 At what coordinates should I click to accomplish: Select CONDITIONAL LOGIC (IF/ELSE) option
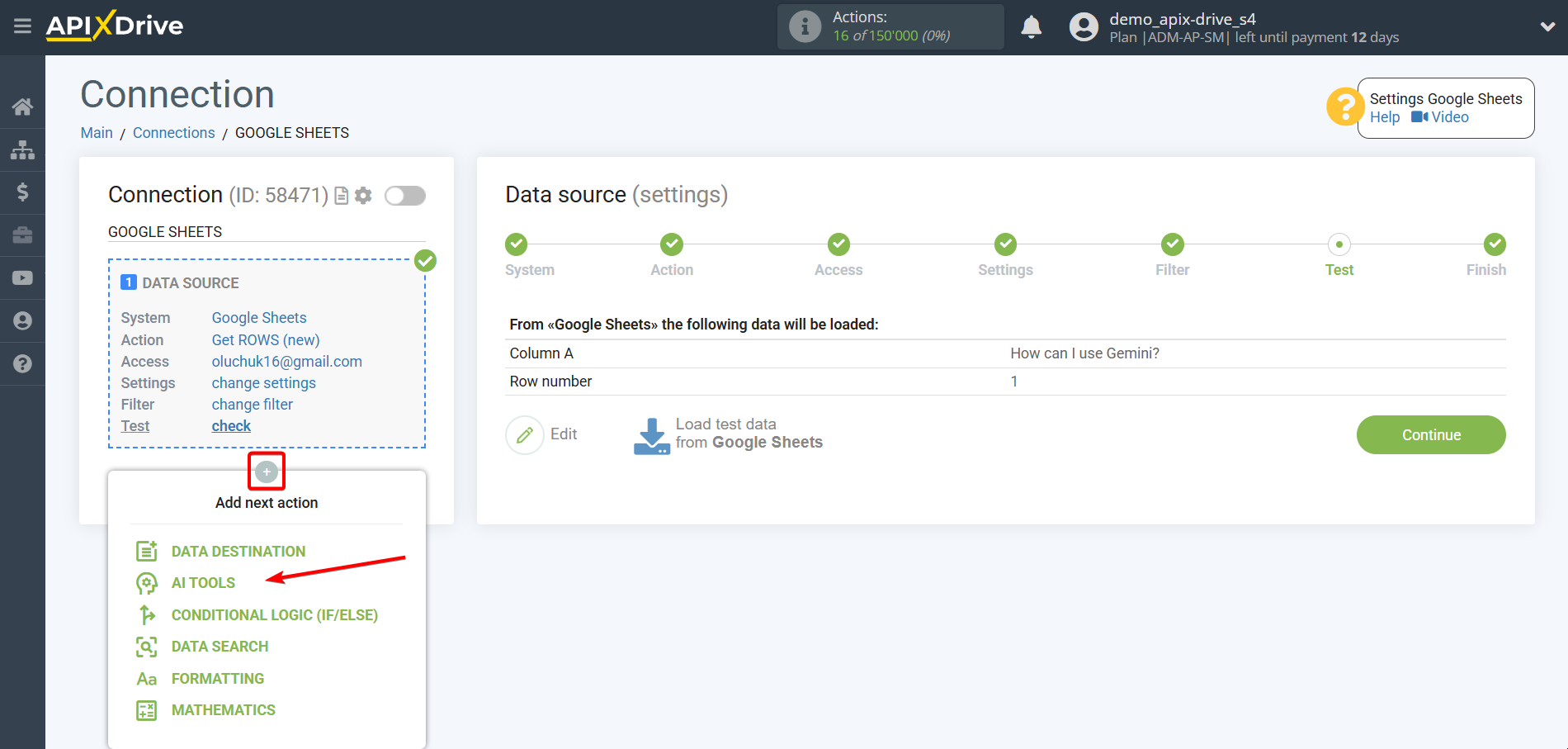click(x=274, y=615)
